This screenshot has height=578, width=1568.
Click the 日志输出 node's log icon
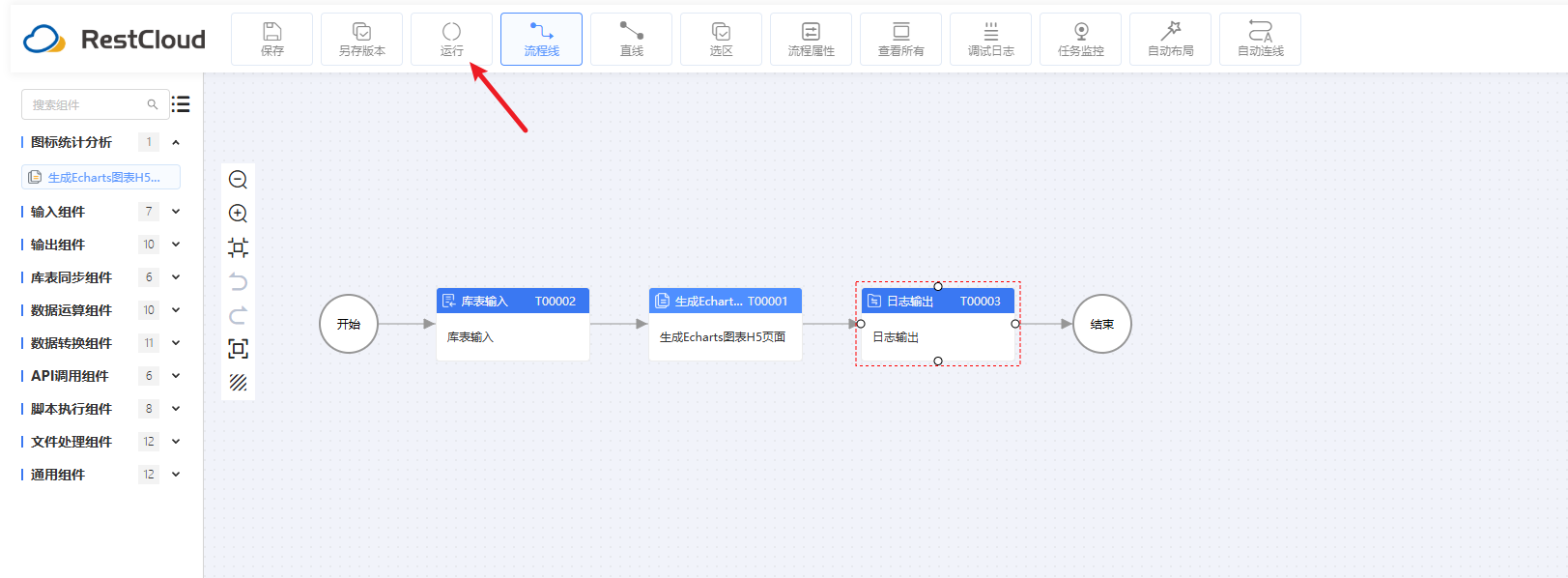[874, 301]
